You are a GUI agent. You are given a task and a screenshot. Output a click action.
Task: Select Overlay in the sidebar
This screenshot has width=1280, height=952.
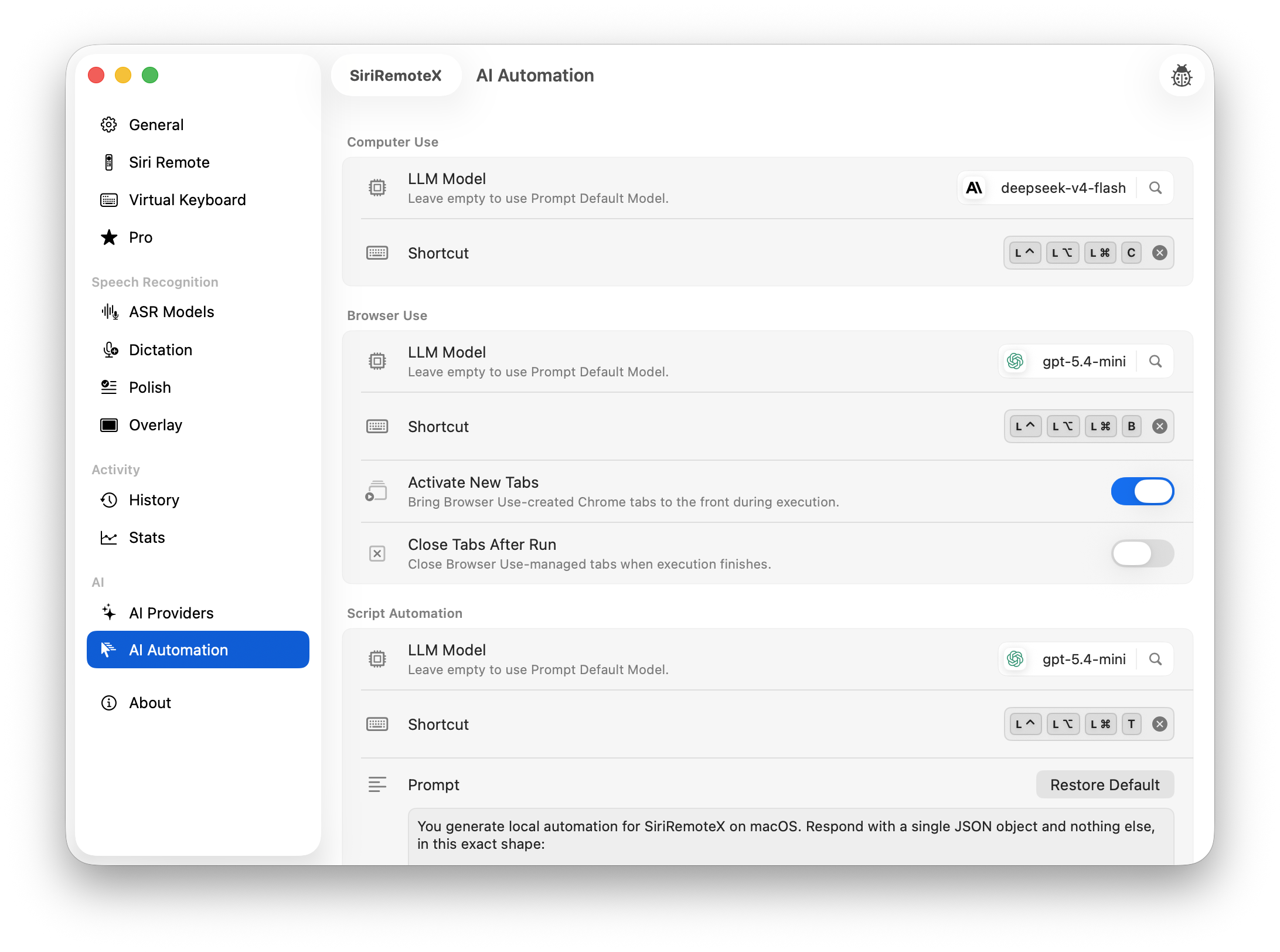click(x=198, y=425)
